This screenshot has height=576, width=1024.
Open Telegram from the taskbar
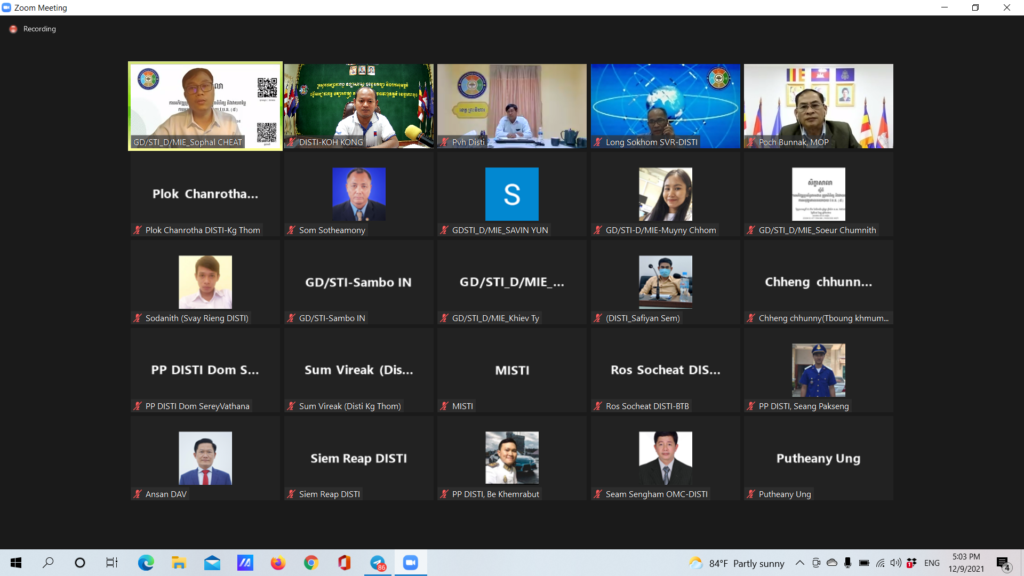click(377, 563)
